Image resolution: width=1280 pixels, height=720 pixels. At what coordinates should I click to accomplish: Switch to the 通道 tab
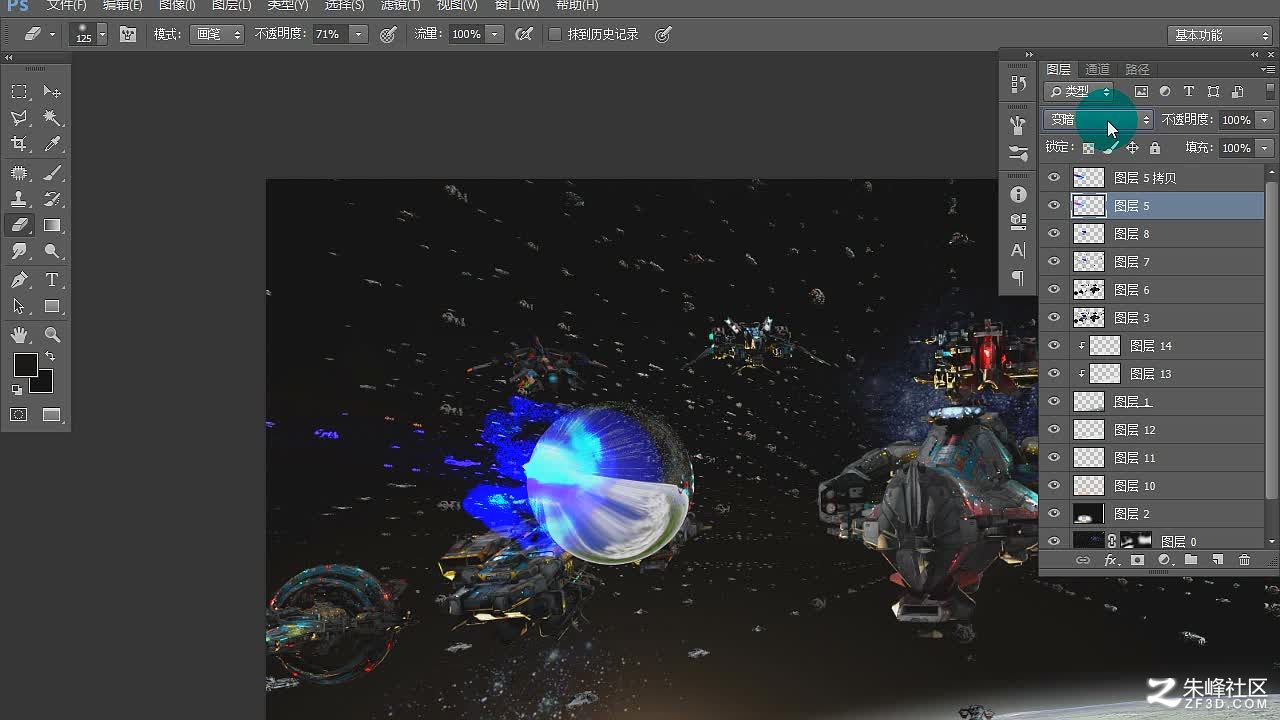click(1098, 69)
